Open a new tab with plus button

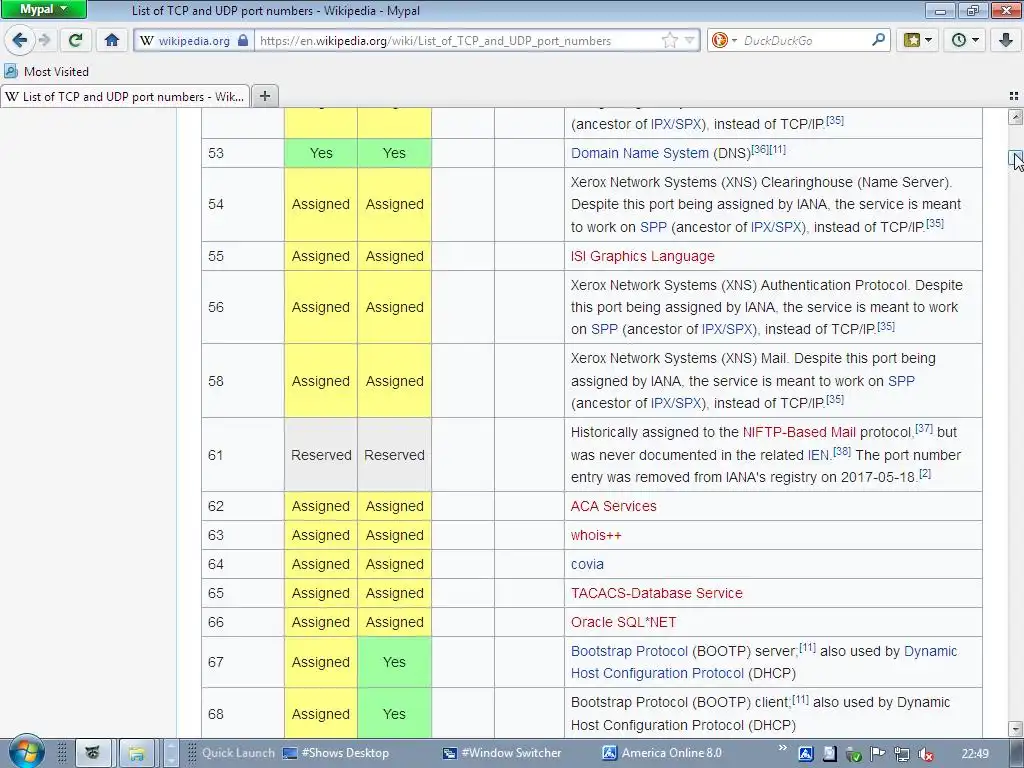264,96
